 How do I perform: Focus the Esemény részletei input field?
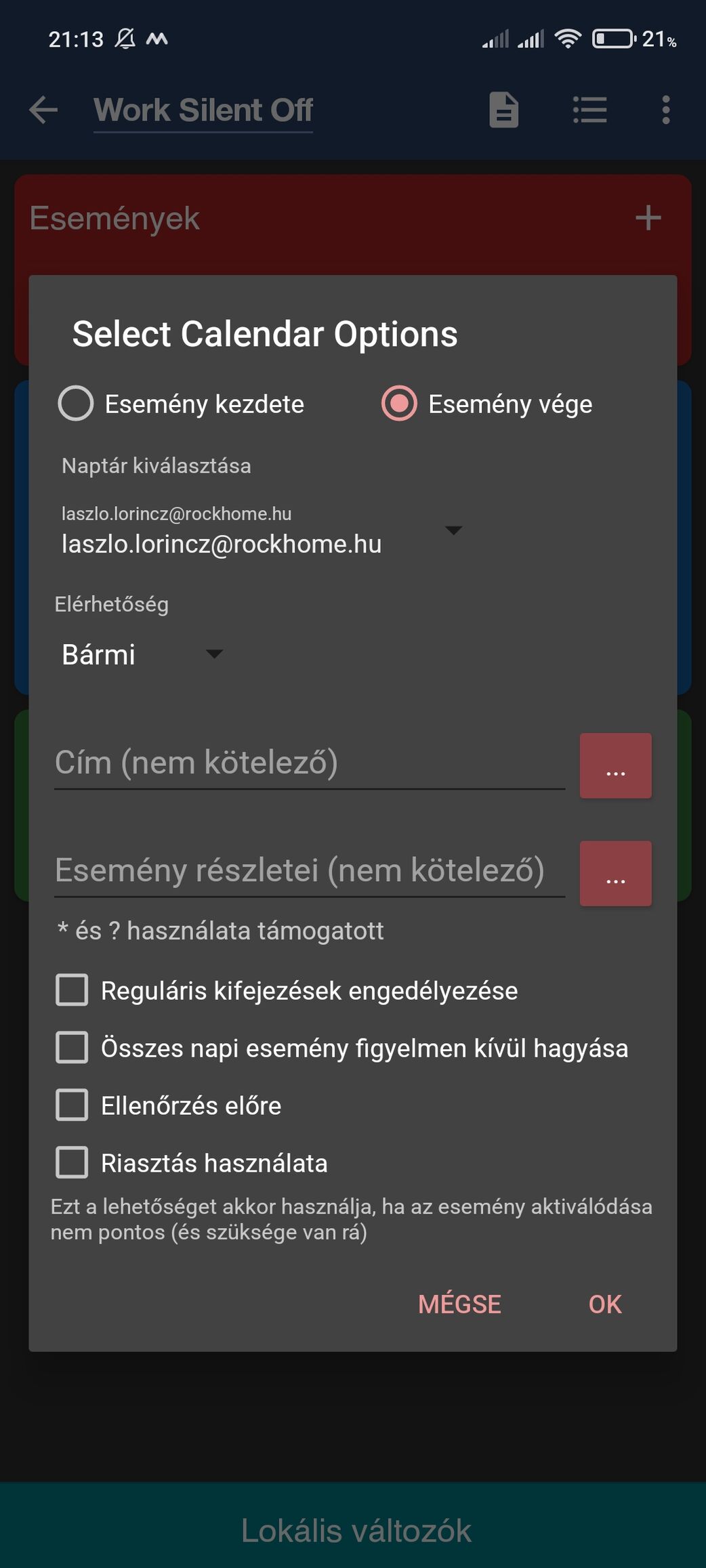(x=309, y=871)
